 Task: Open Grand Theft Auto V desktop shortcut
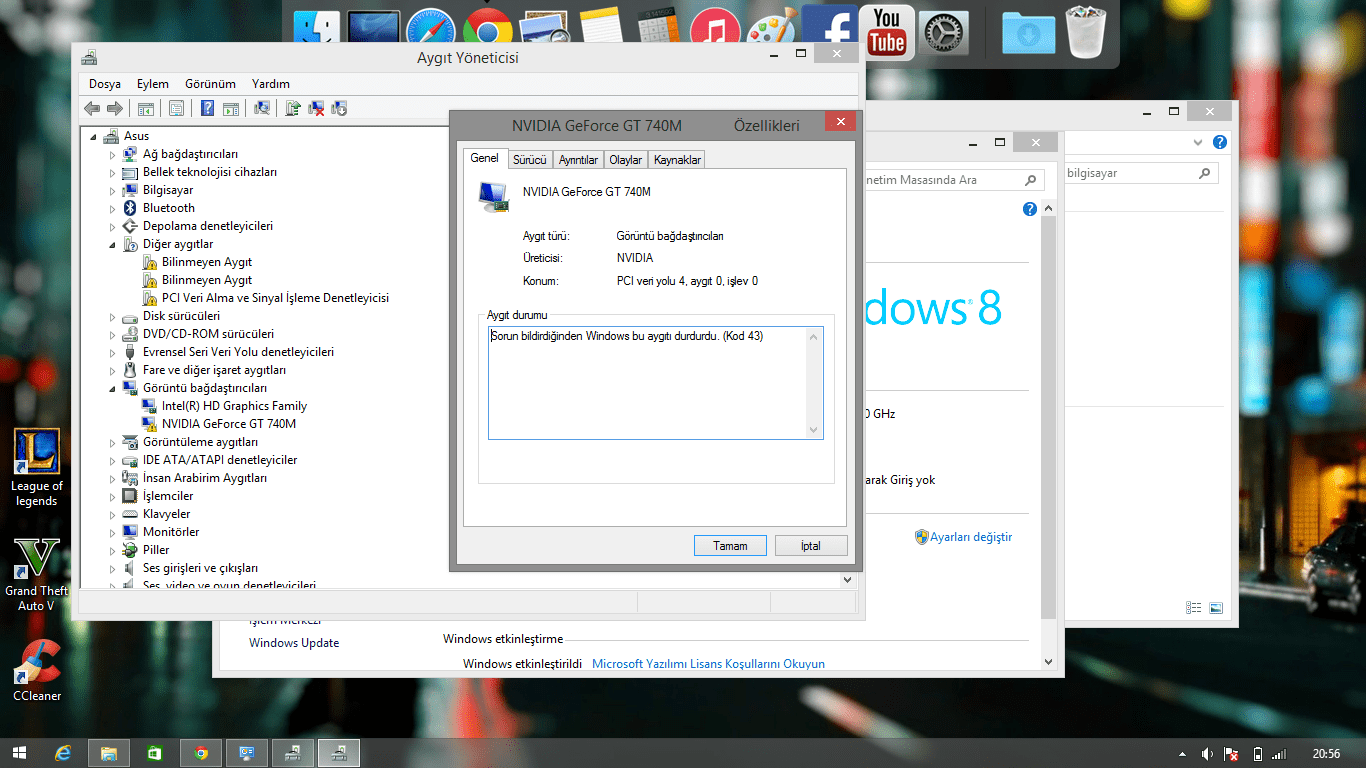(37, 574)
